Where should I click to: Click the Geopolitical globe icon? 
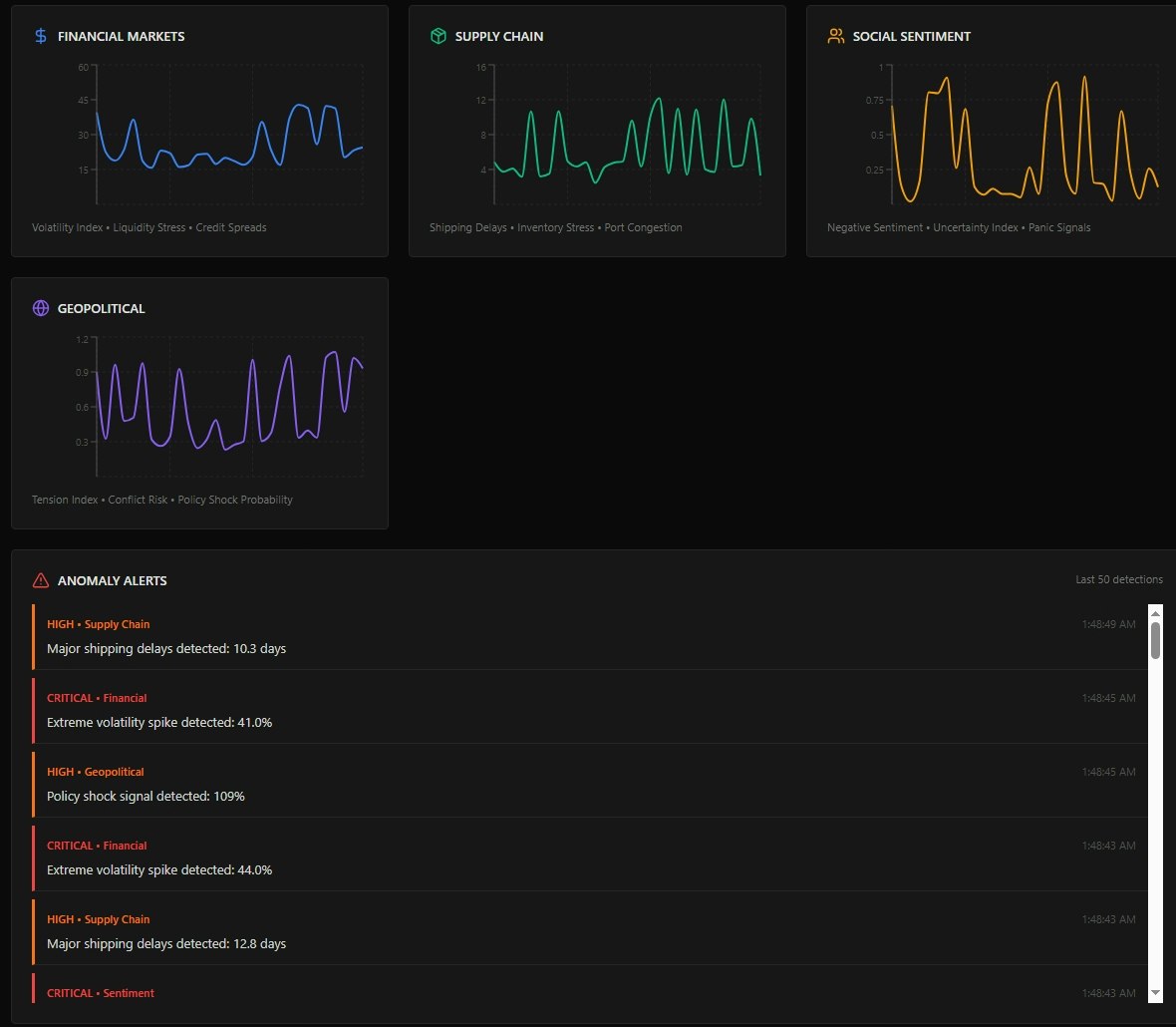click(x=41, y=308)
